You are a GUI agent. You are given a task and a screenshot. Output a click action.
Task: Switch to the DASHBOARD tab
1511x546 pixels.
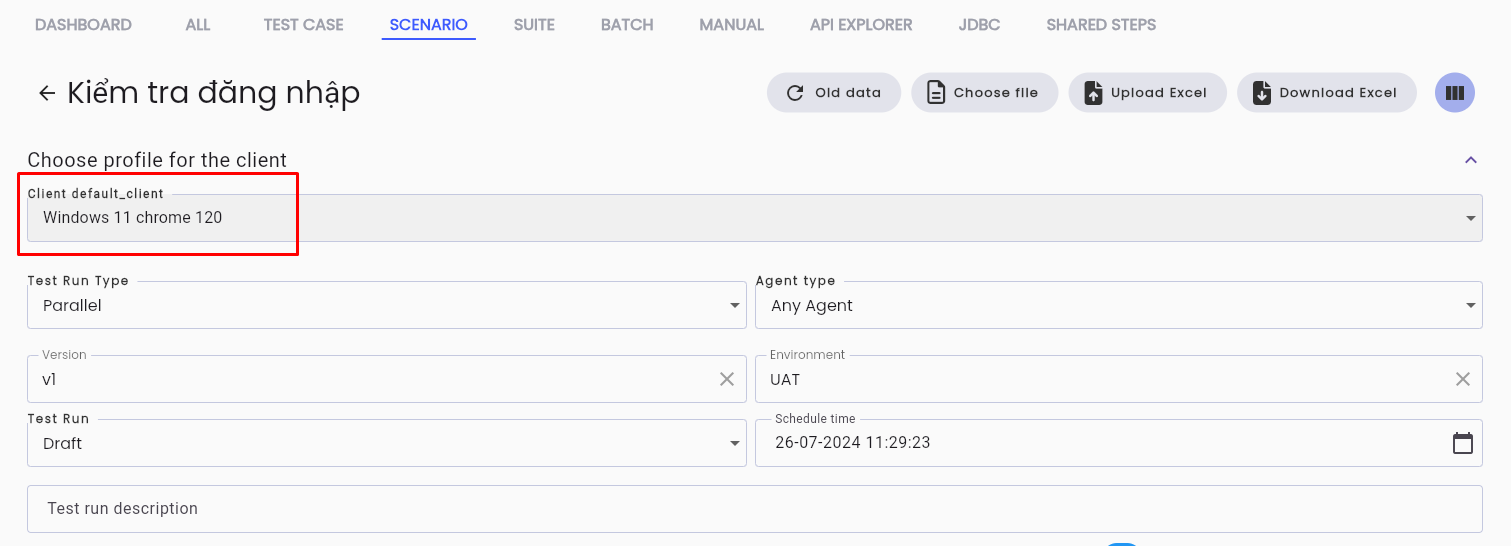(83, 25)
